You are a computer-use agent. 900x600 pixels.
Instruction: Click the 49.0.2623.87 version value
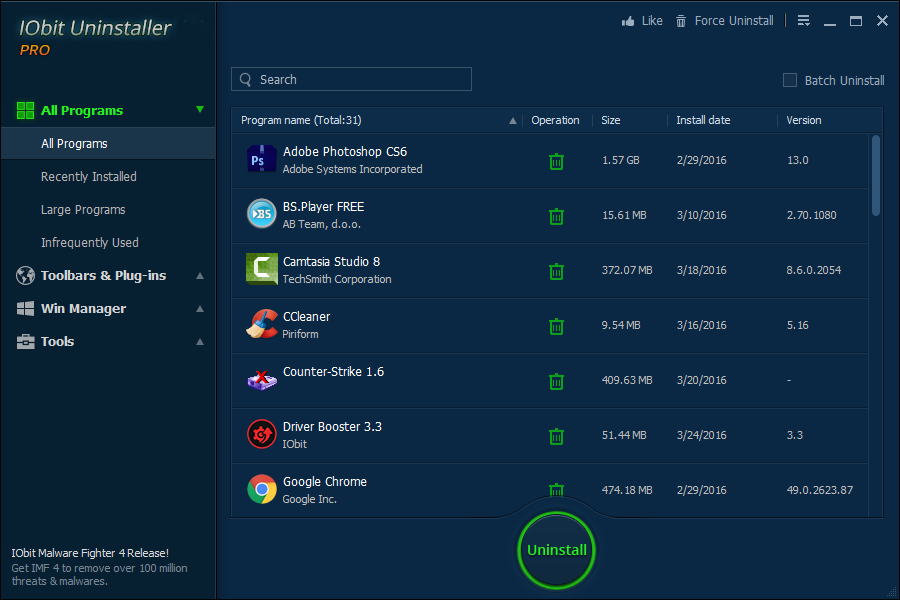click(x=820, y=490)
